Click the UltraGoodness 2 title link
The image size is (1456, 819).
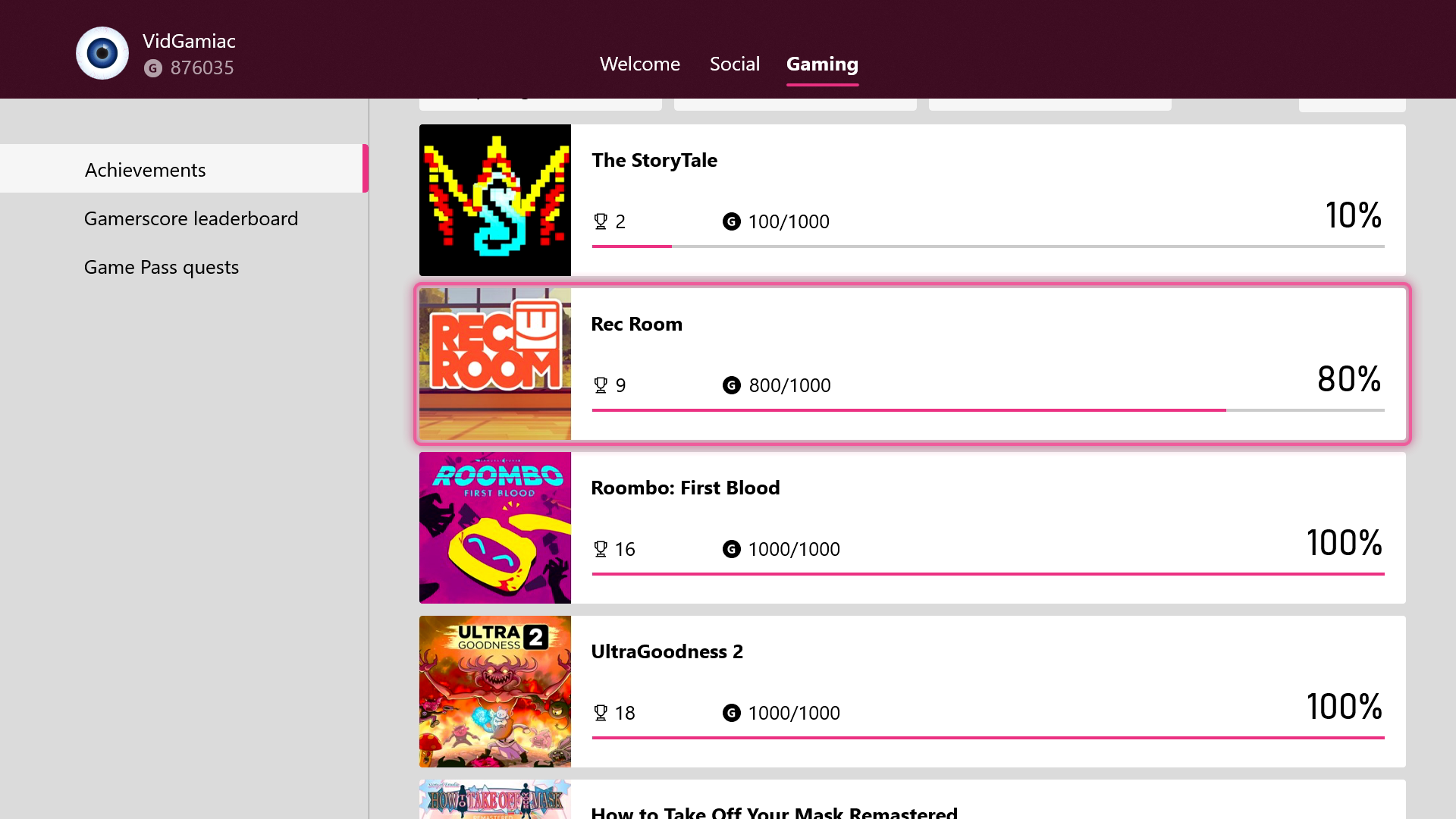[667, 651]
